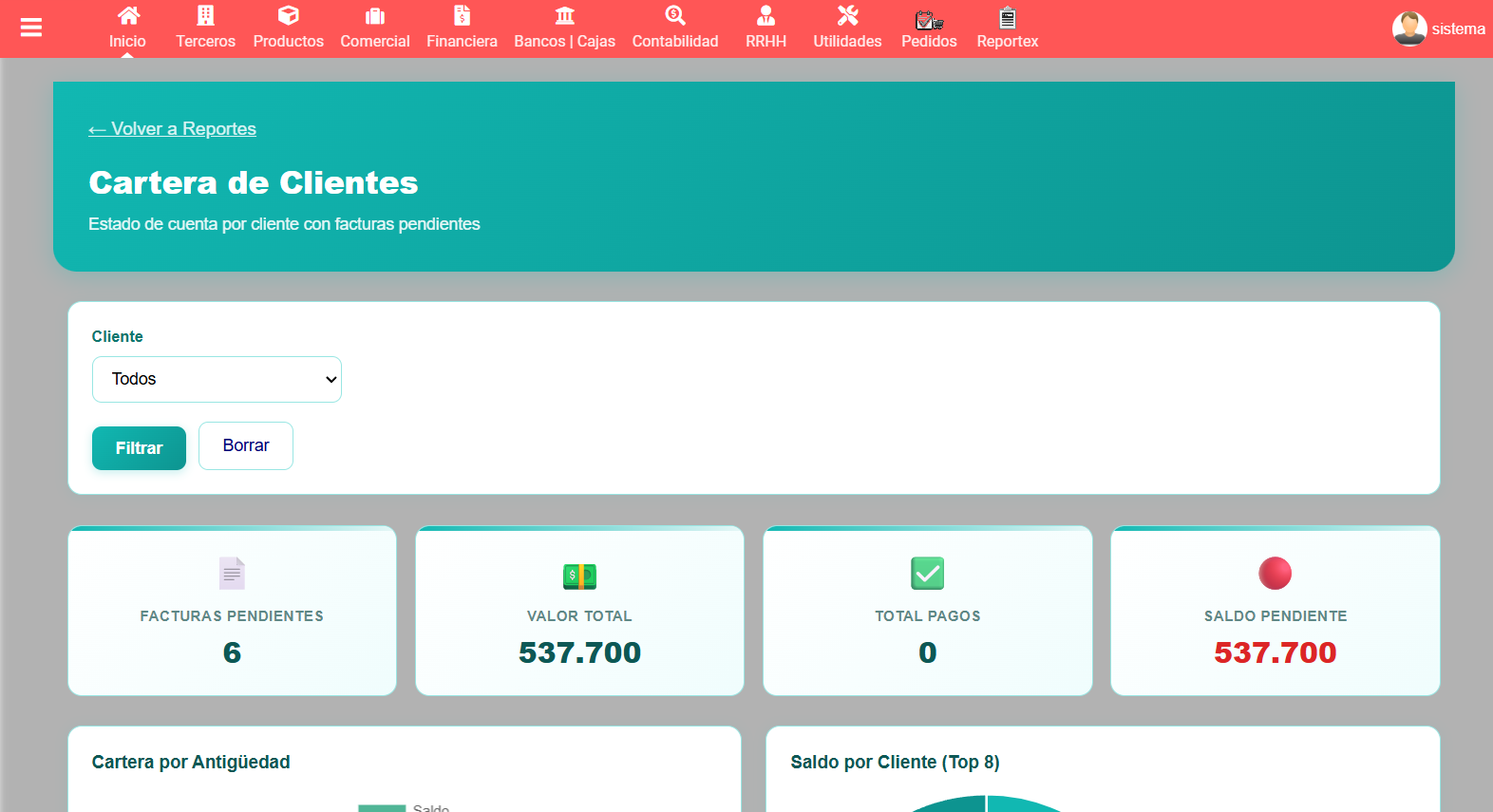Click the Productos box icon

(x=289, y=15)
